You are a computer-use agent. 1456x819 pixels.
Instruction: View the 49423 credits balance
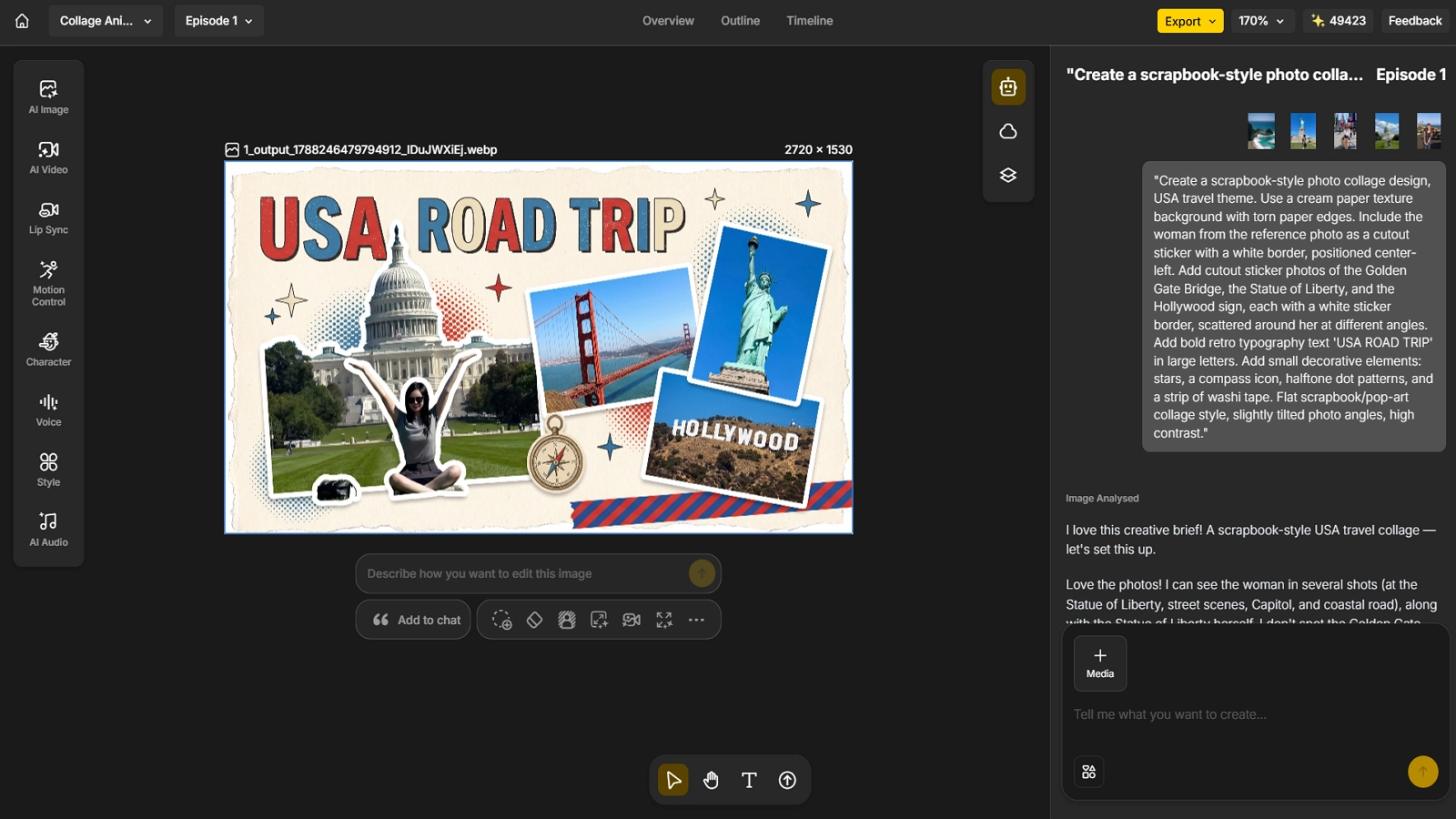click(1339, 21)
